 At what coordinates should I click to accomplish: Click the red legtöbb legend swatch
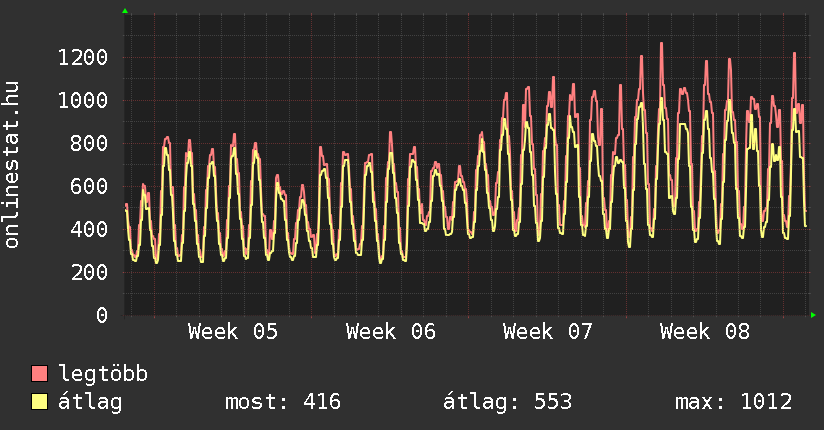(40, 374)
